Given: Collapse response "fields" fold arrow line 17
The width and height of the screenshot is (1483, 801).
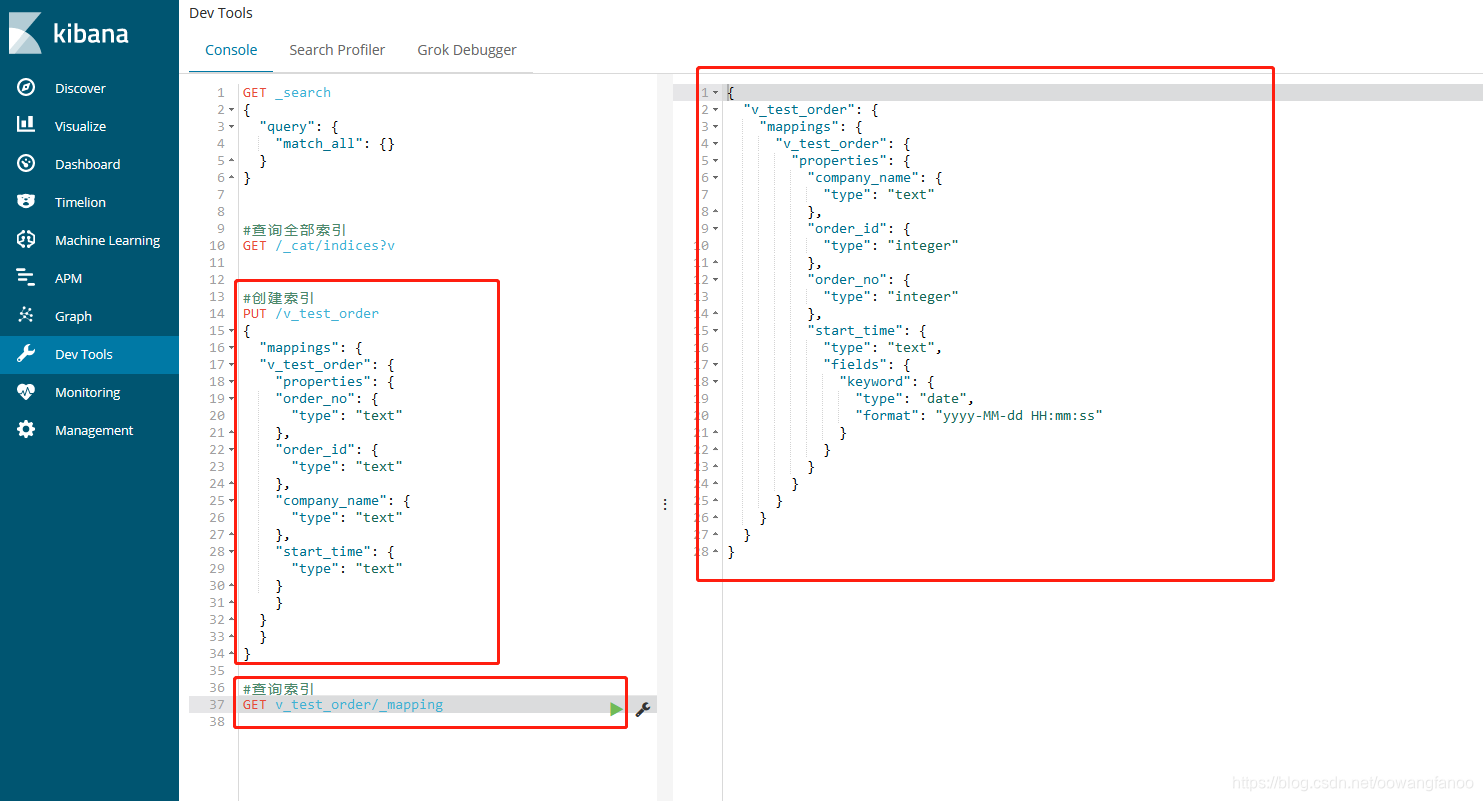Looking at the screenshot, I should click(716, 365).
